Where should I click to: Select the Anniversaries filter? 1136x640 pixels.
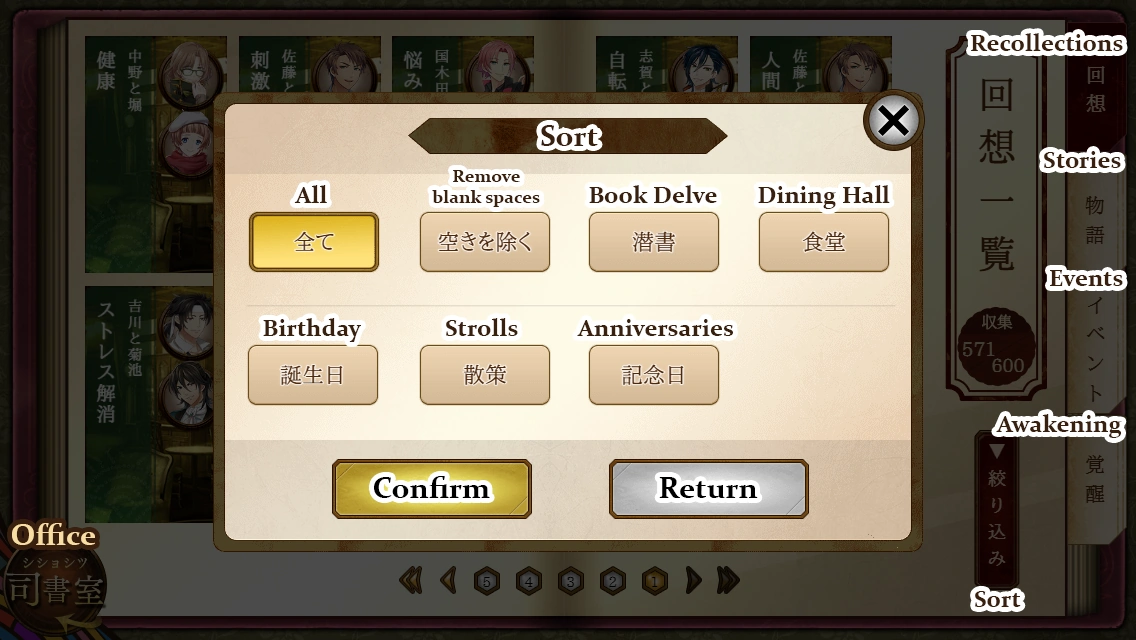pos(653,375)
